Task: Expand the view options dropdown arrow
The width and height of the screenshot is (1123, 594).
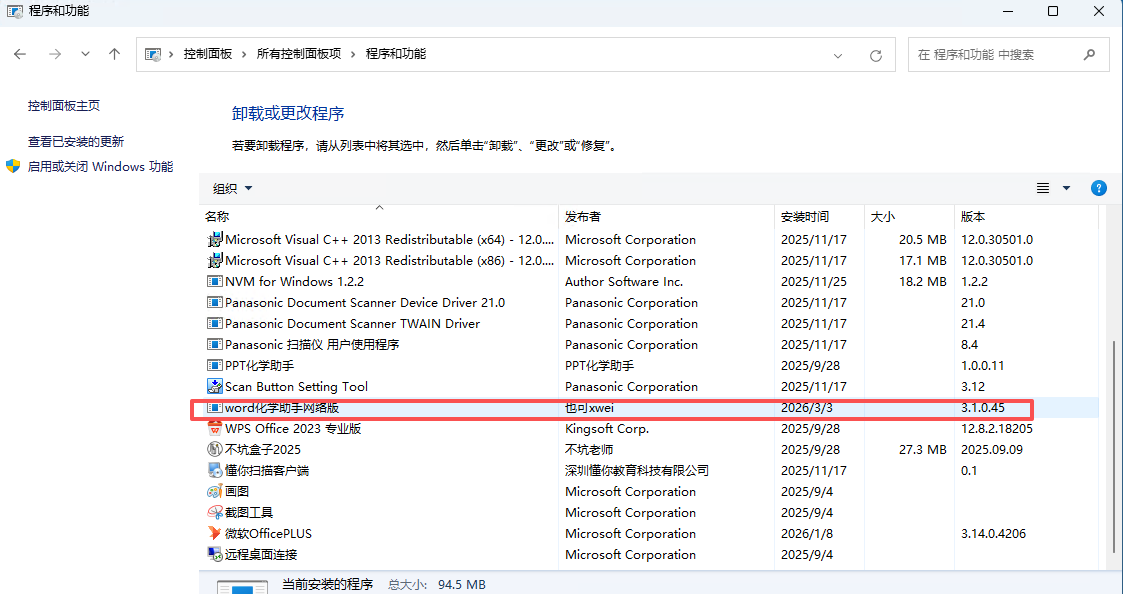Action: click(1066, 188)
